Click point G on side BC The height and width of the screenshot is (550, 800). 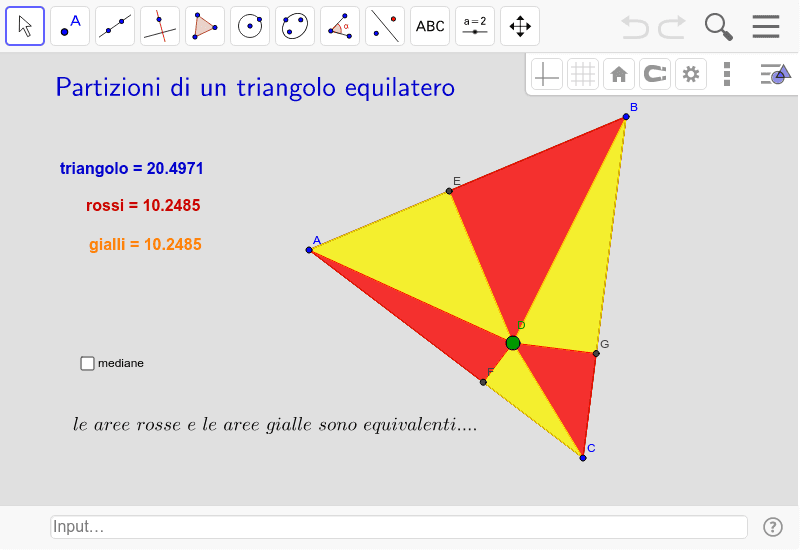click(596, 353)
